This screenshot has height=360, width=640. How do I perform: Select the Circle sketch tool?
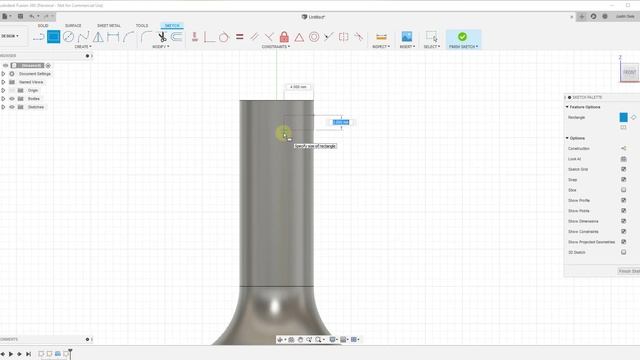pyautogui.click(x=69, y=37)
